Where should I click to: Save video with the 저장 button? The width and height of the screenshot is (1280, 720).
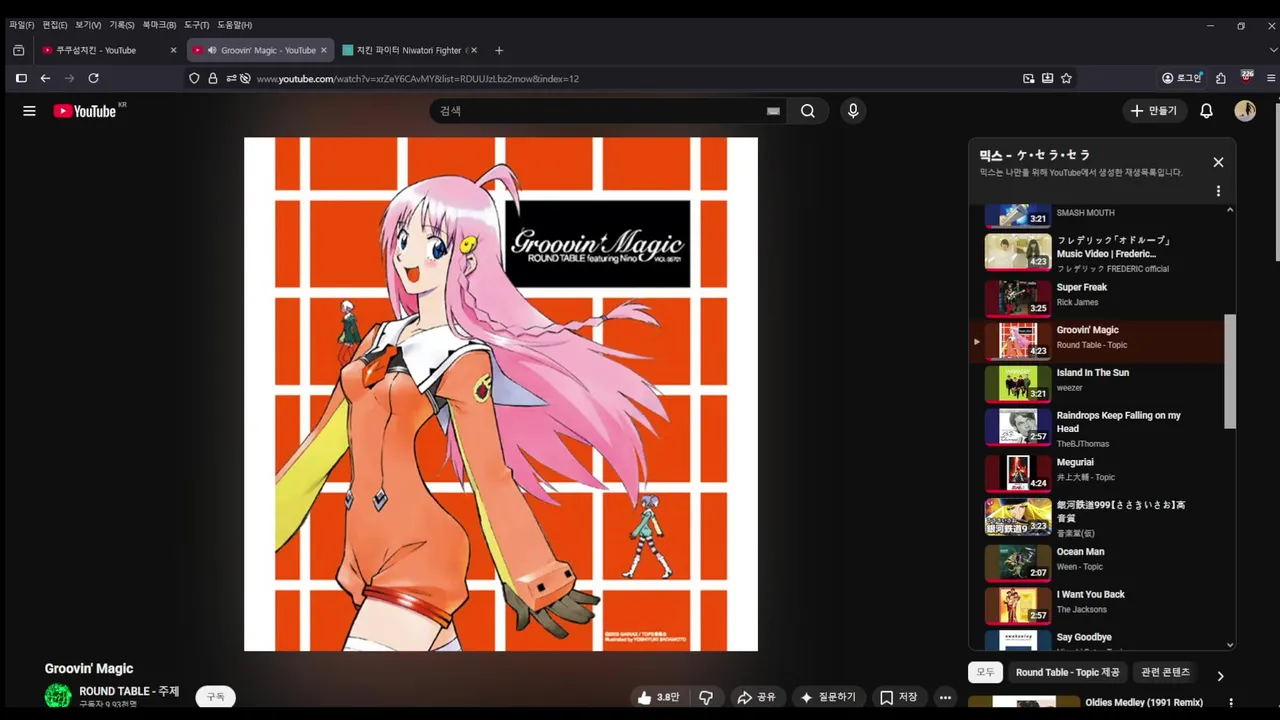click(x=898, y=697)
